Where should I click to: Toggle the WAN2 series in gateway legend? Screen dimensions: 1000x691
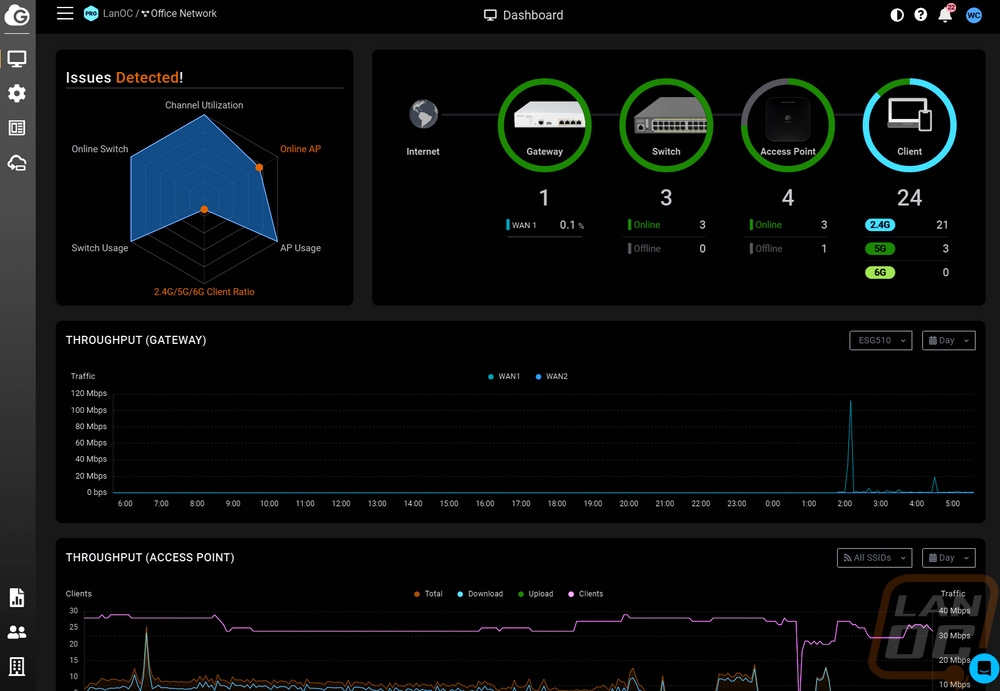tap(552, 376)
